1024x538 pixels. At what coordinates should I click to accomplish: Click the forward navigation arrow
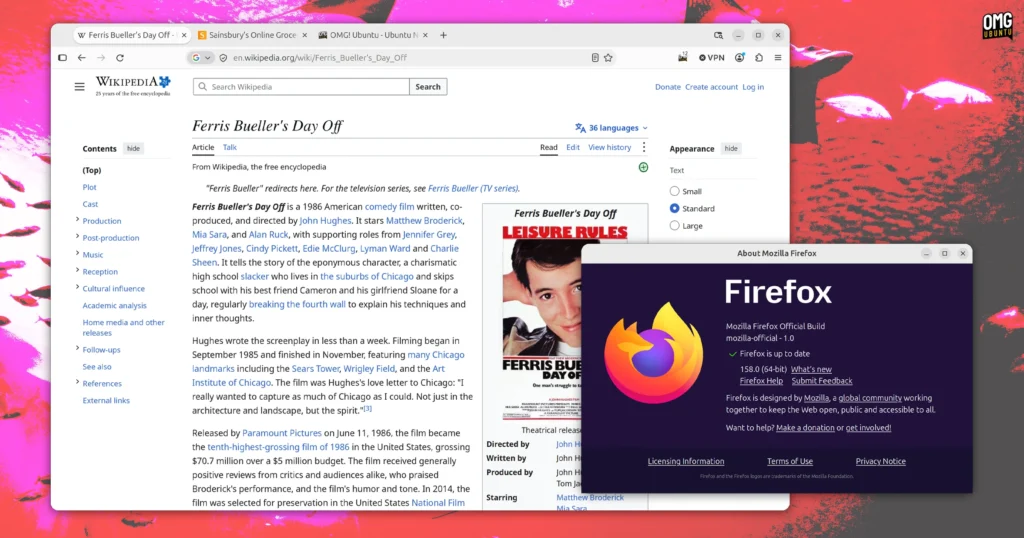coord(101,57)
